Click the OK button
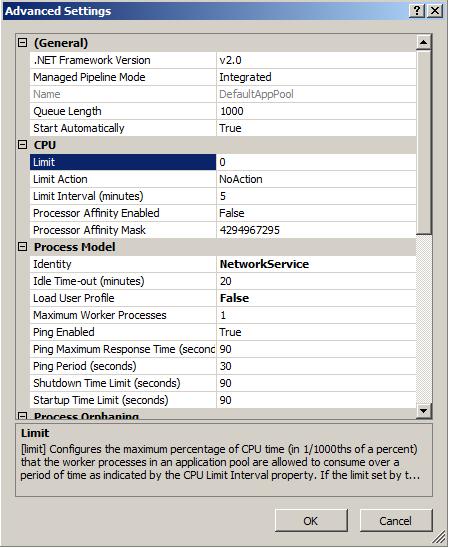This screenshot has height=548, width=449. click(x=311, y=521)
